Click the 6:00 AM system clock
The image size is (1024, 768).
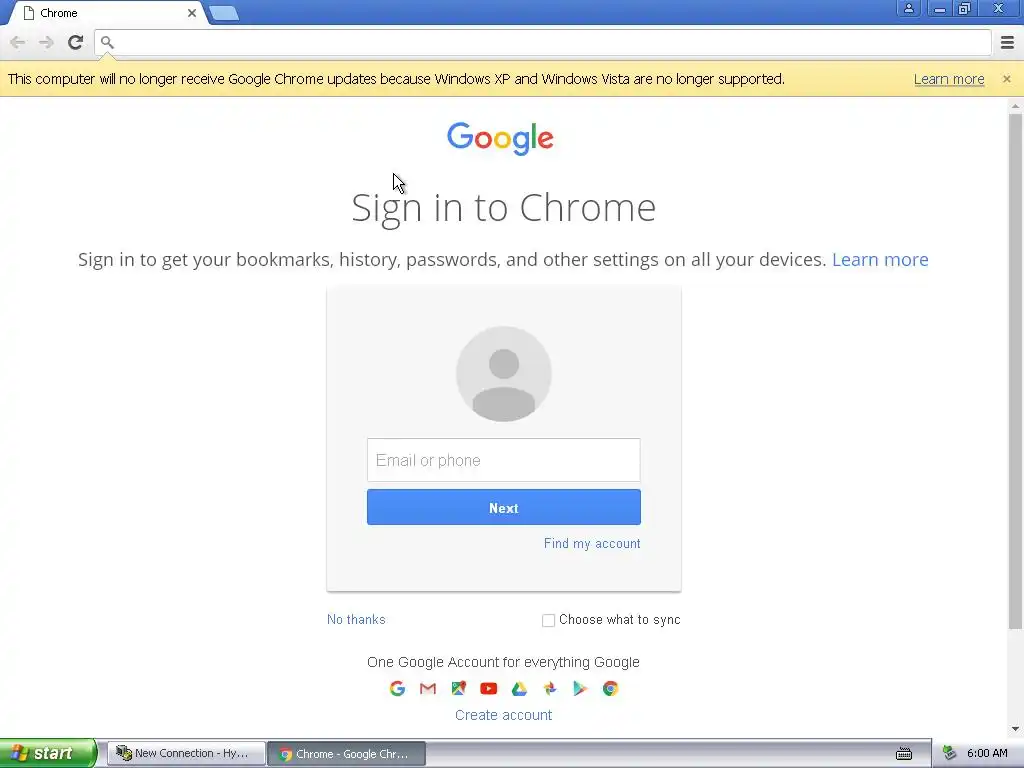click(x=987, y=753)
